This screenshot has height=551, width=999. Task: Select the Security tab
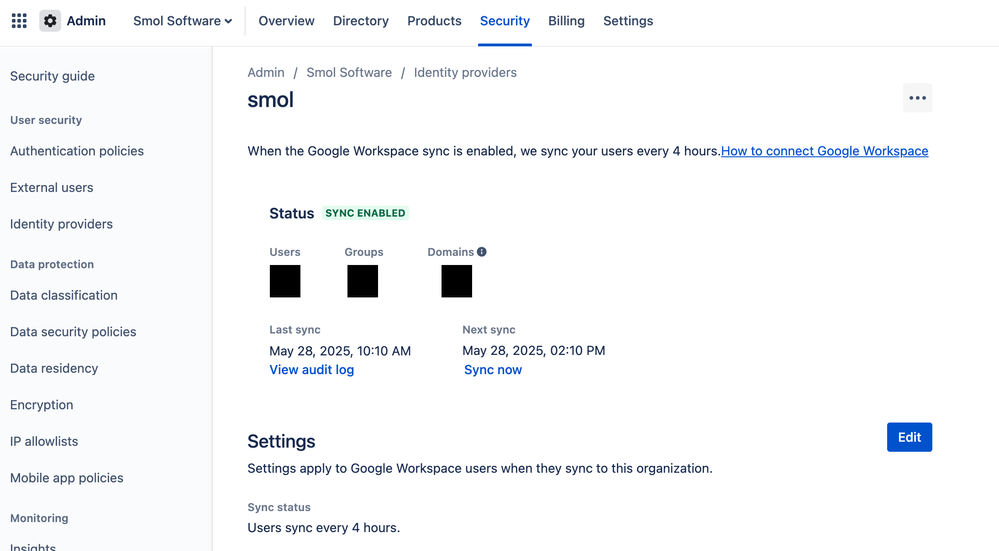pyautogui.click(x=505, y=21)
